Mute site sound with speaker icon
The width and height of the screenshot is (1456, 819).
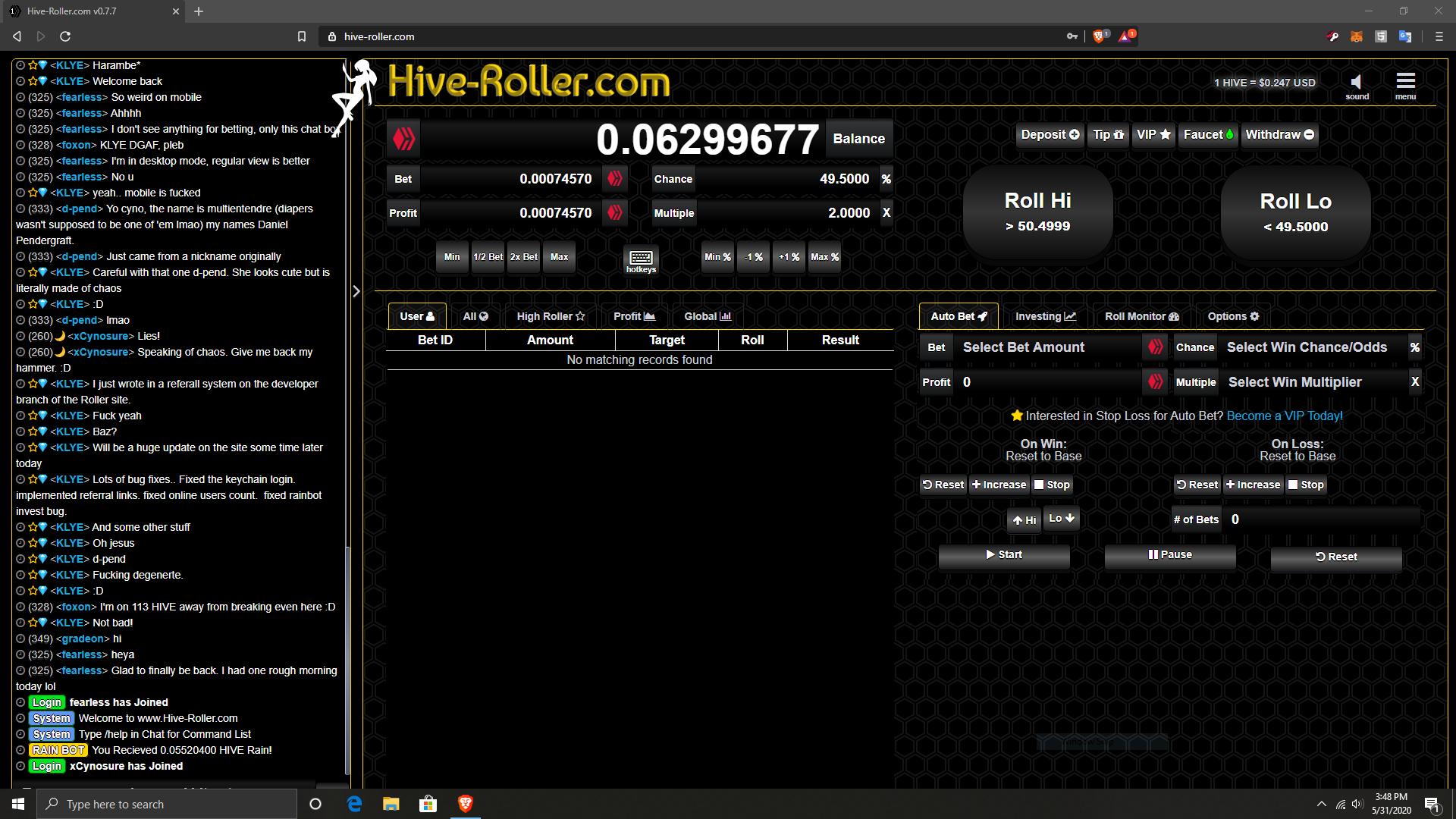(1356, 82)
